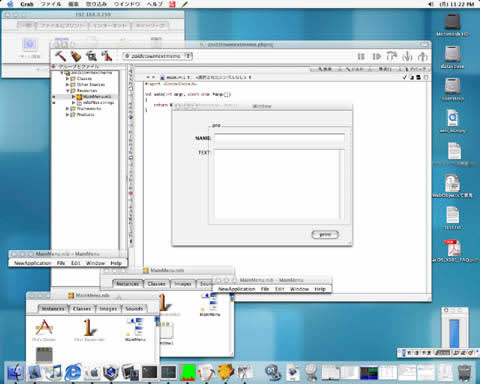
Task: Collapse the Resources group triangle
Action: (x=67, y=91)
